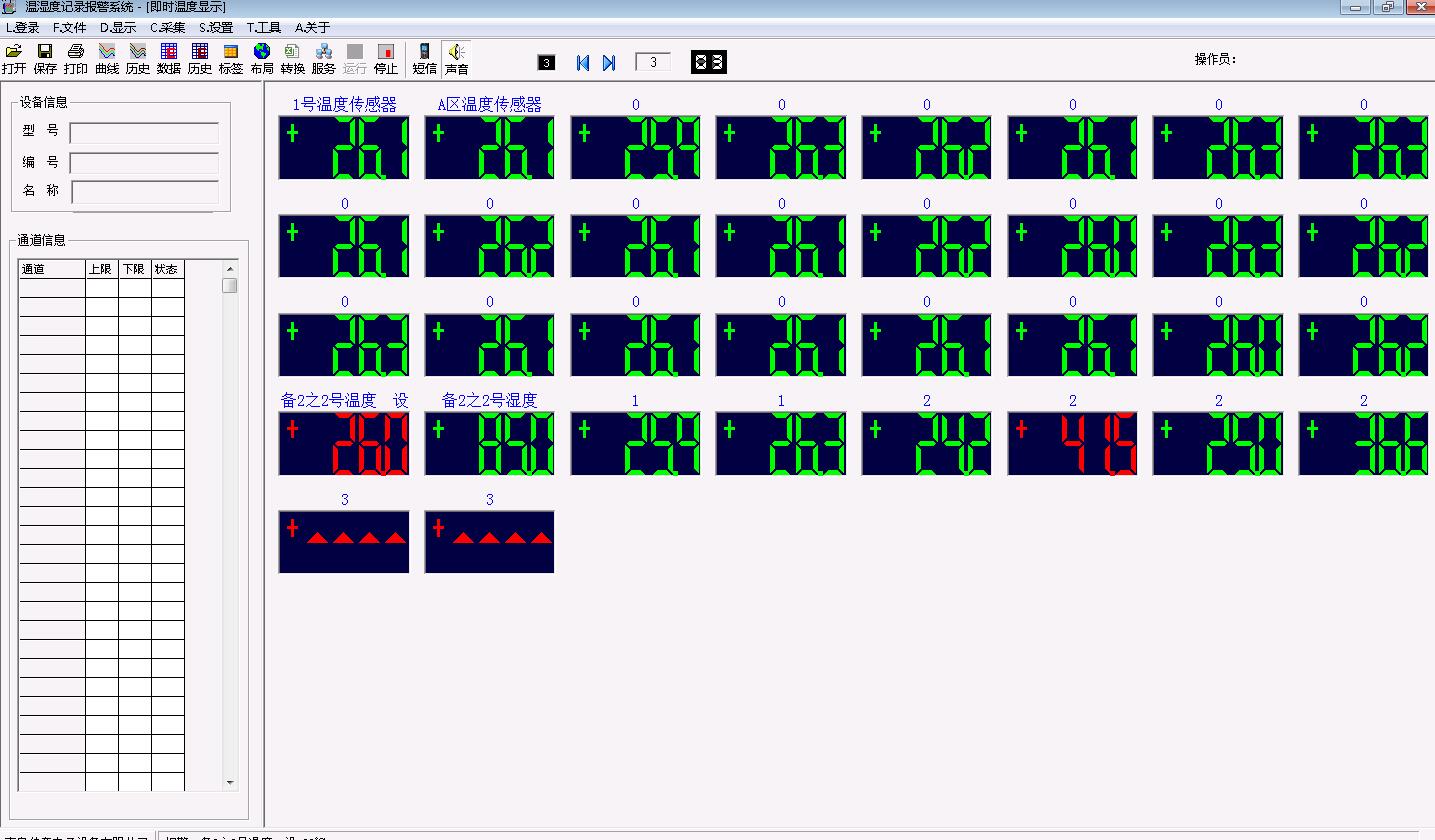Image resolution: width=1435 pixels, height=840 pixels.
Task: Open the 服务 service icon
Action: tap(324, 58)
